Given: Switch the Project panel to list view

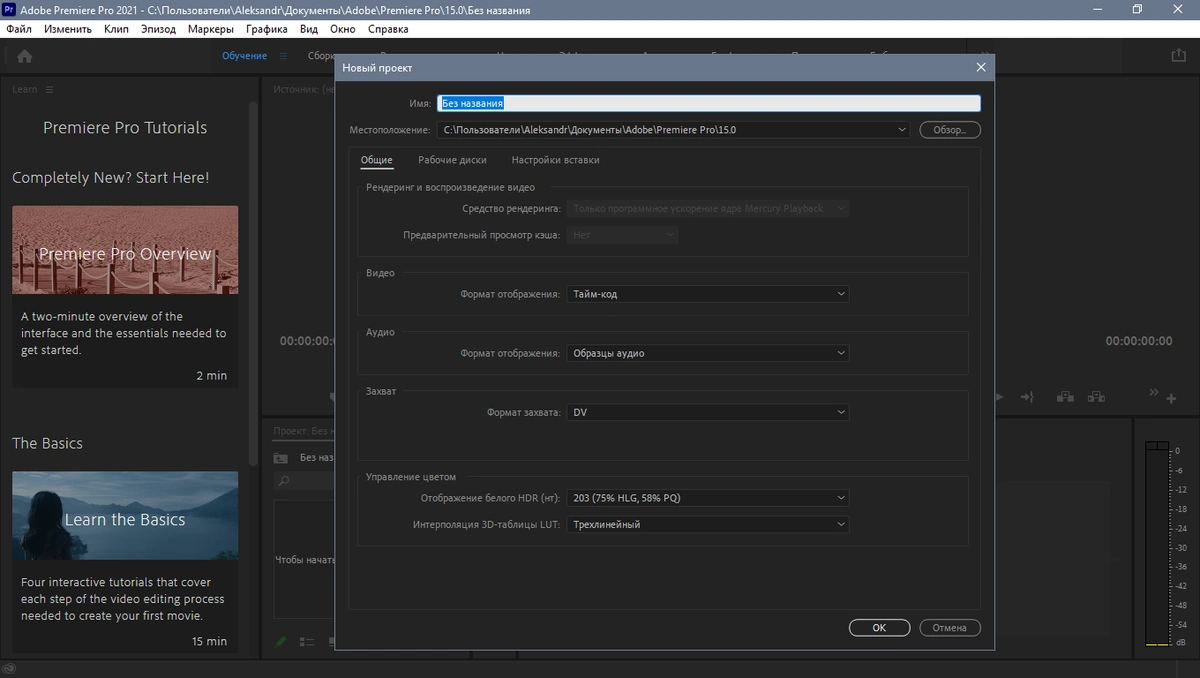Looking at the screenshot, I should pos(307,642).
